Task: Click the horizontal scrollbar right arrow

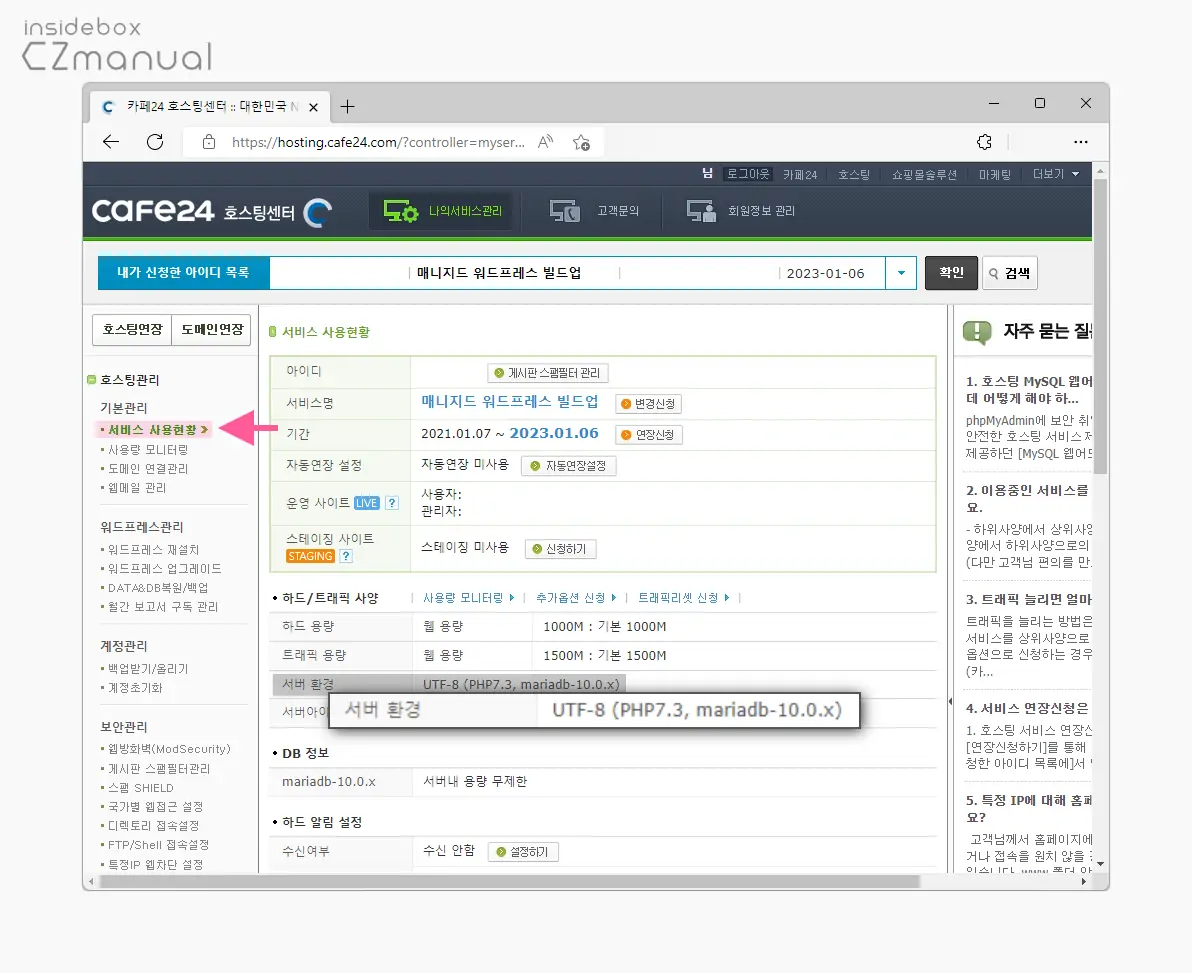Action: (x=1084, y=882)
